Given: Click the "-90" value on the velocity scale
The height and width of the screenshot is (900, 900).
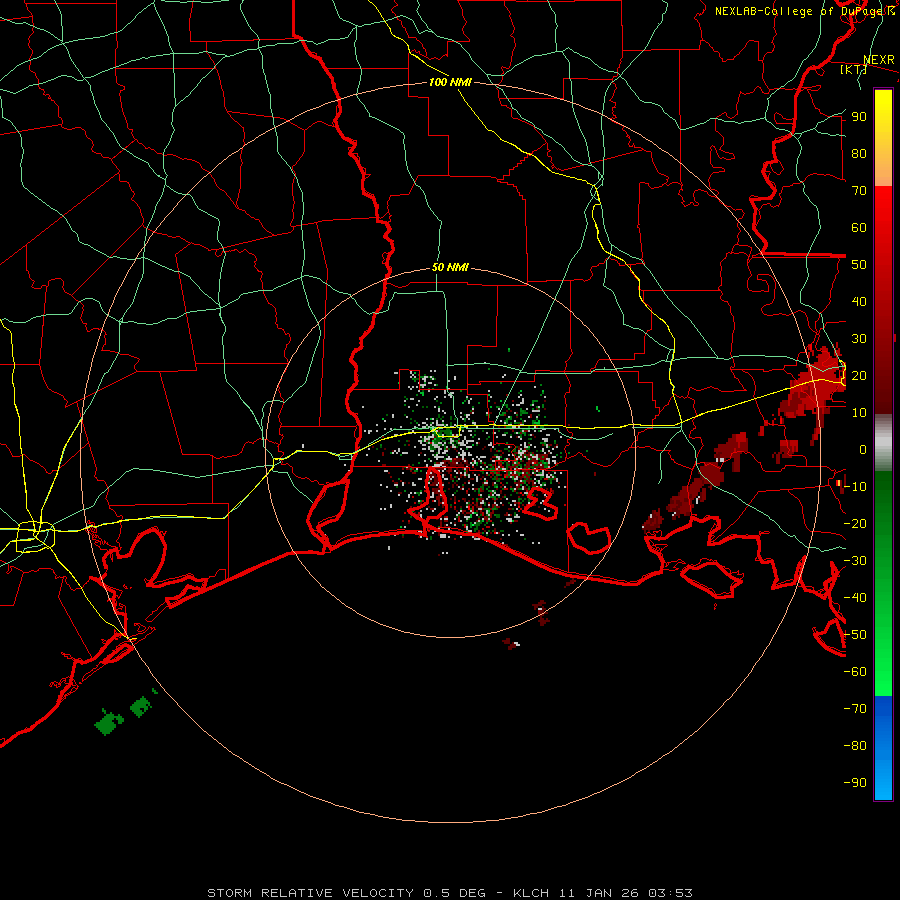Looking at the screenshot, I should pos(855,783).
